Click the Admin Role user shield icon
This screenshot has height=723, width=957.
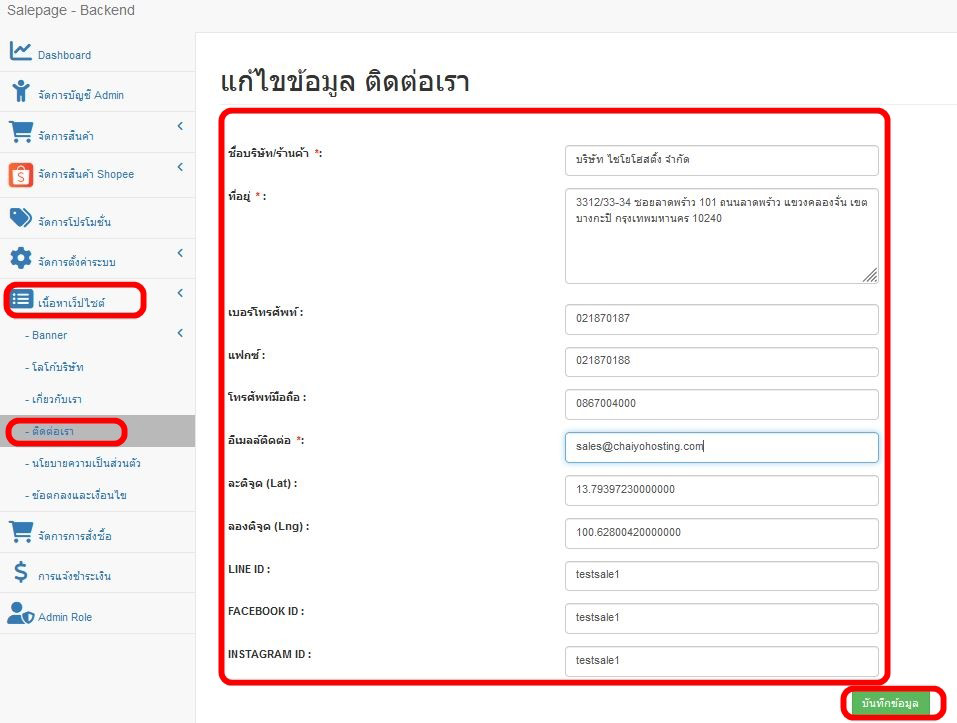point(21,614)
